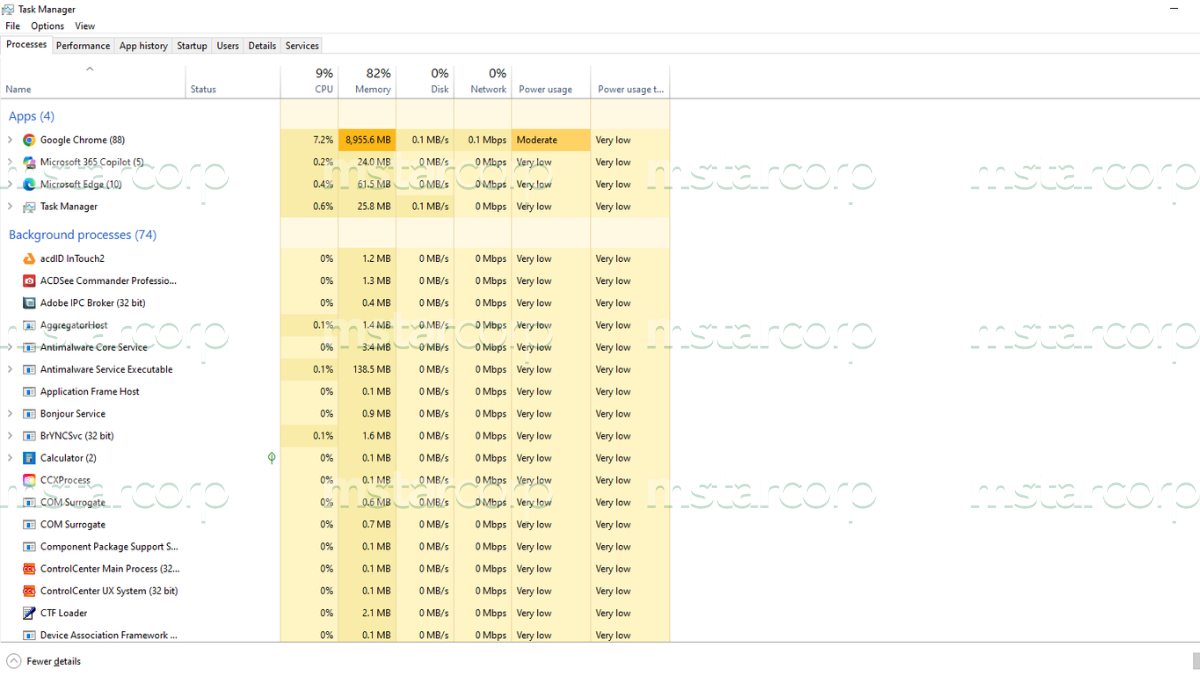Screen dimensions: 1200x675
Task: Click the CCXProcess icon
Action: pyautogui.click(x=29, y=480)
